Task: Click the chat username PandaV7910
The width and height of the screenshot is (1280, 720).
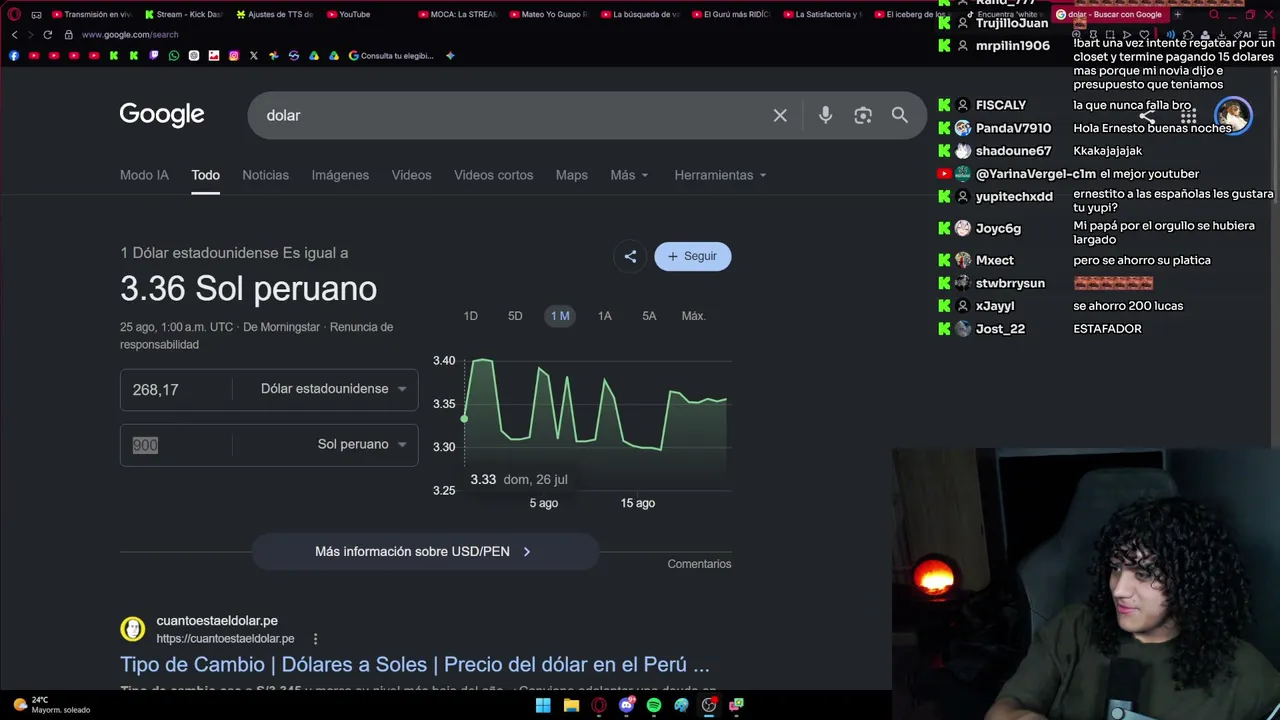Action: (x=1013, y=128)
